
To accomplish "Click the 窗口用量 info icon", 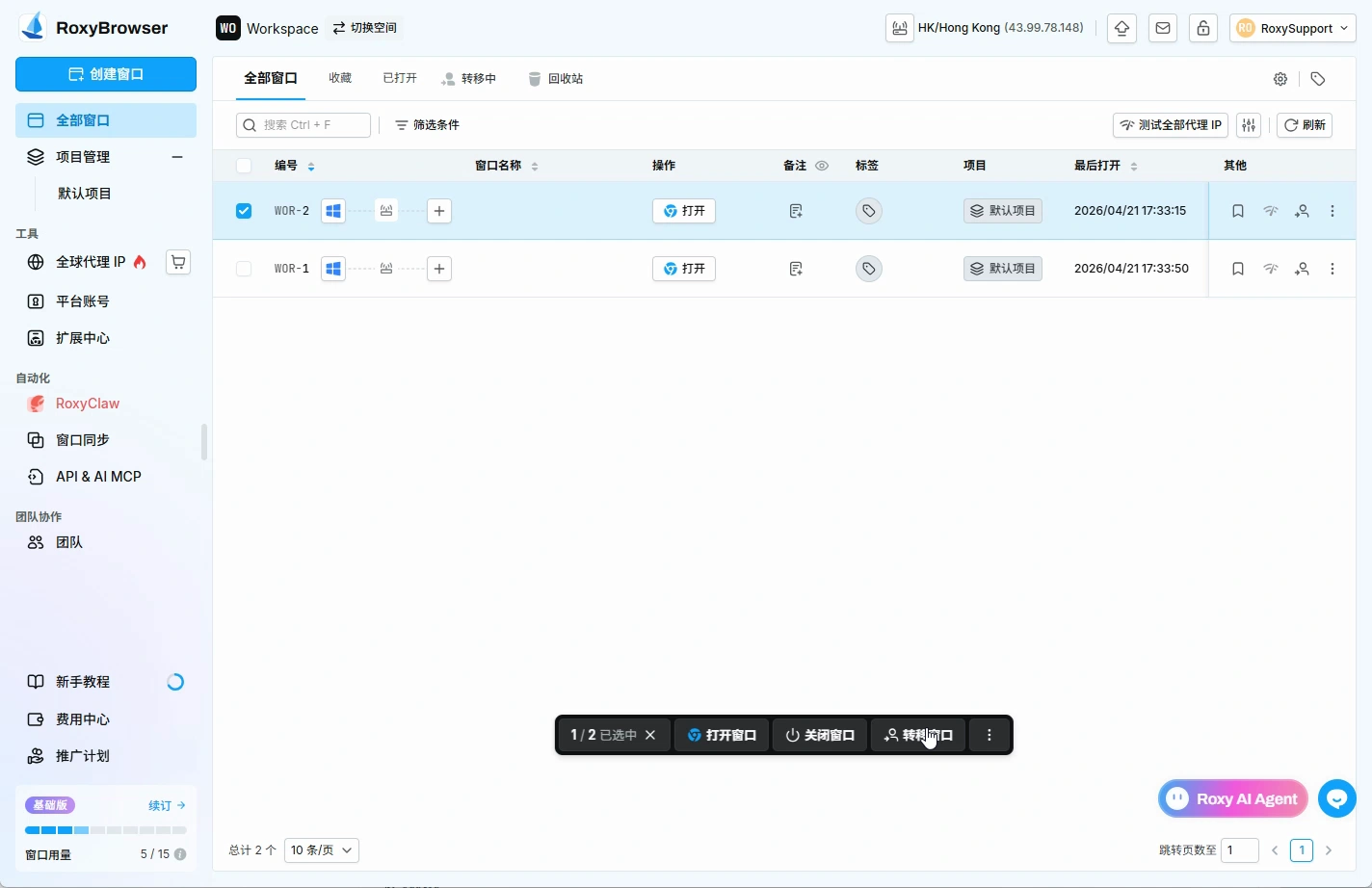I will (x=180, y=854).
